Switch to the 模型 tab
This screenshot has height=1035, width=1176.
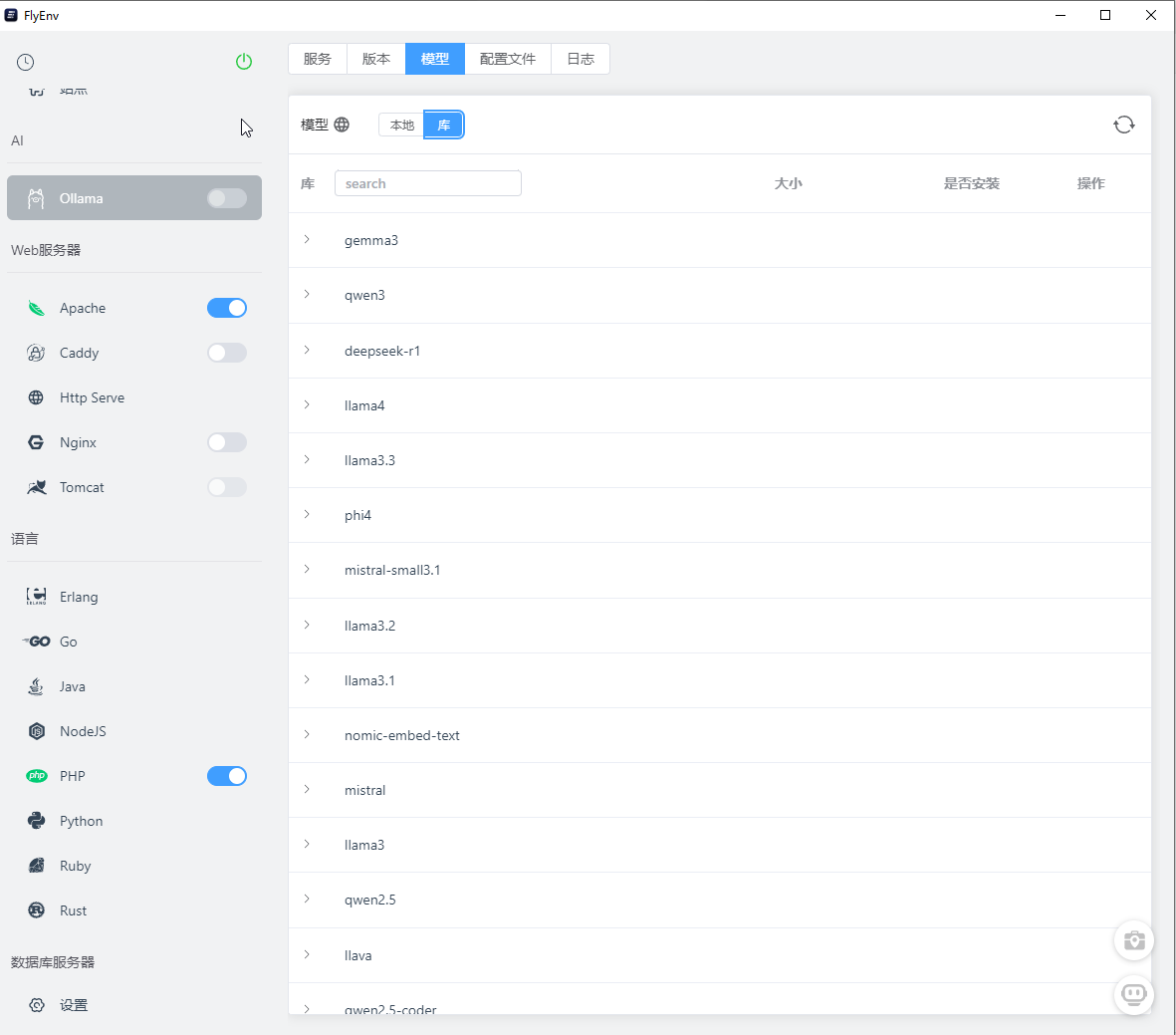pyautogui.click(x=435, y=59)
